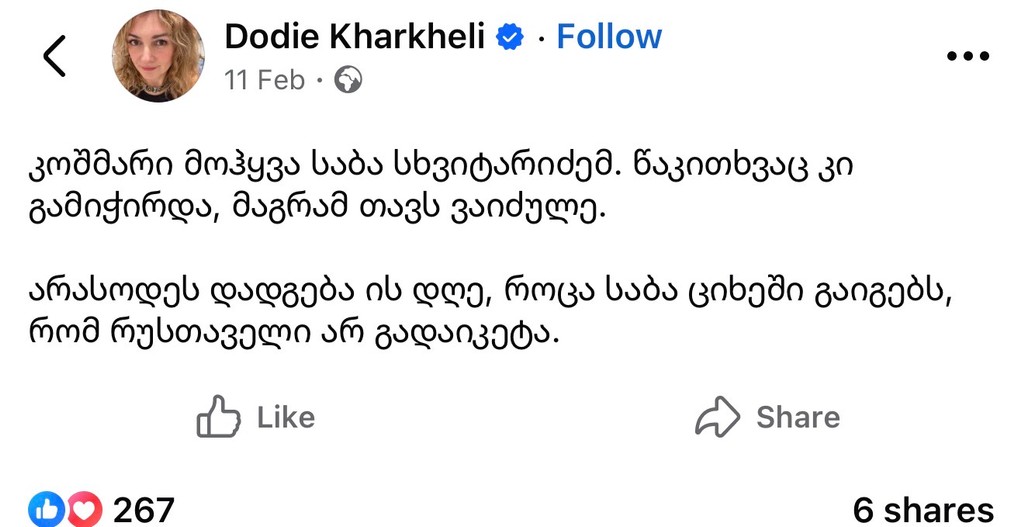
Task: Open the 11 Feb post timestamp
Action: (x=265, y=80)
